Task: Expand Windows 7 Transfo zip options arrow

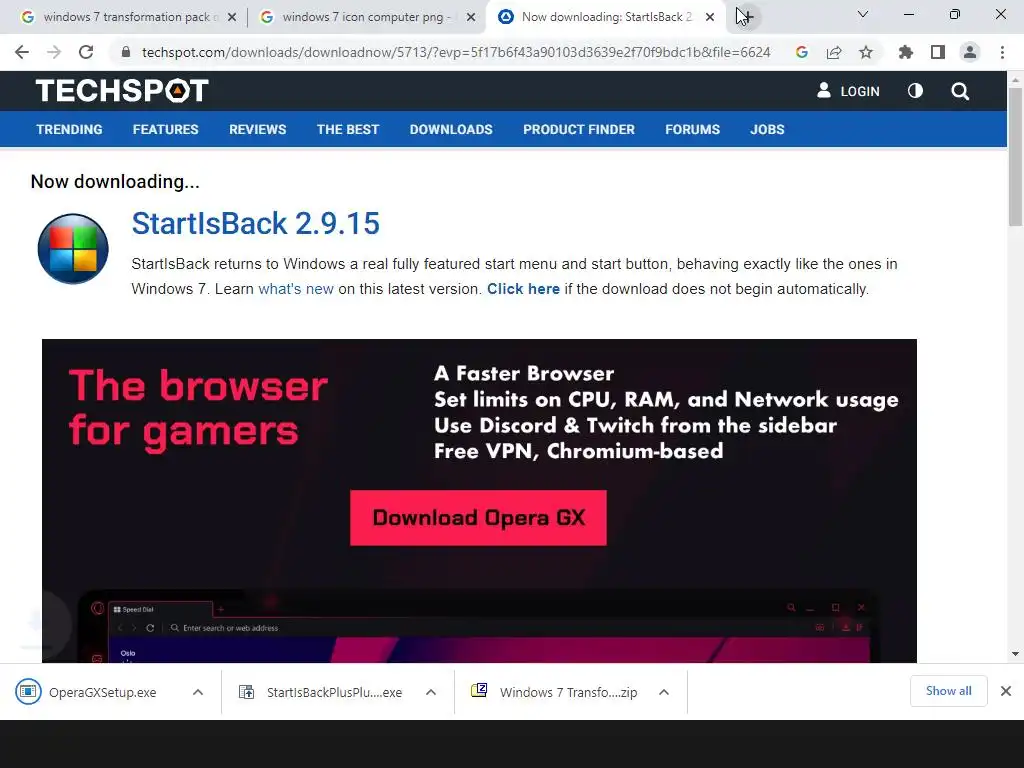Action: [664, 692]
